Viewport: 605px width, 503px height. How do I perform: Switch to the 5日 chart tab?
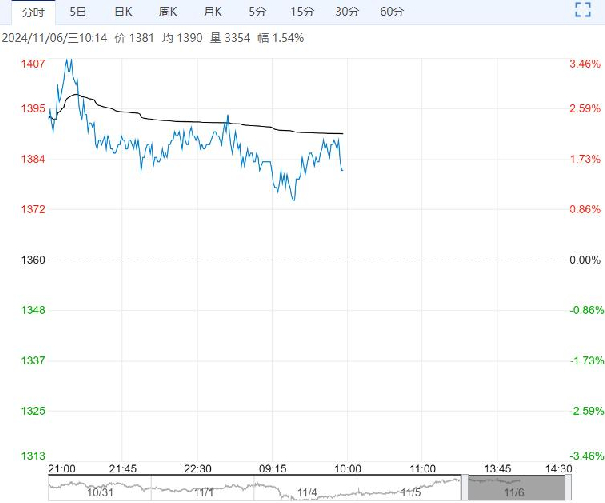[78, 12]
